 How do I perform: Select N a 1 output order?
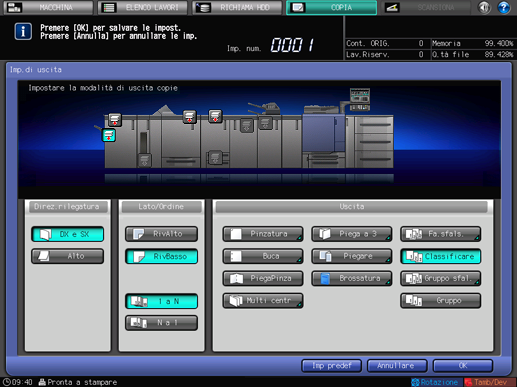click(x=161, y=323)
